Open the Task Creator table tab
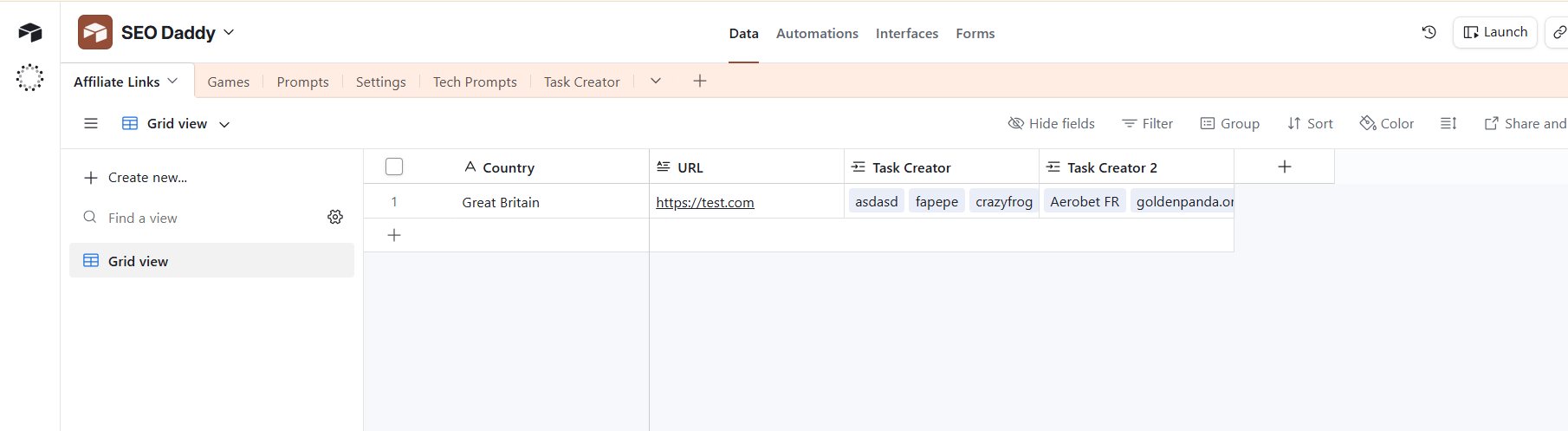The height and width of the screenshot is (431, 1568). 581,82
